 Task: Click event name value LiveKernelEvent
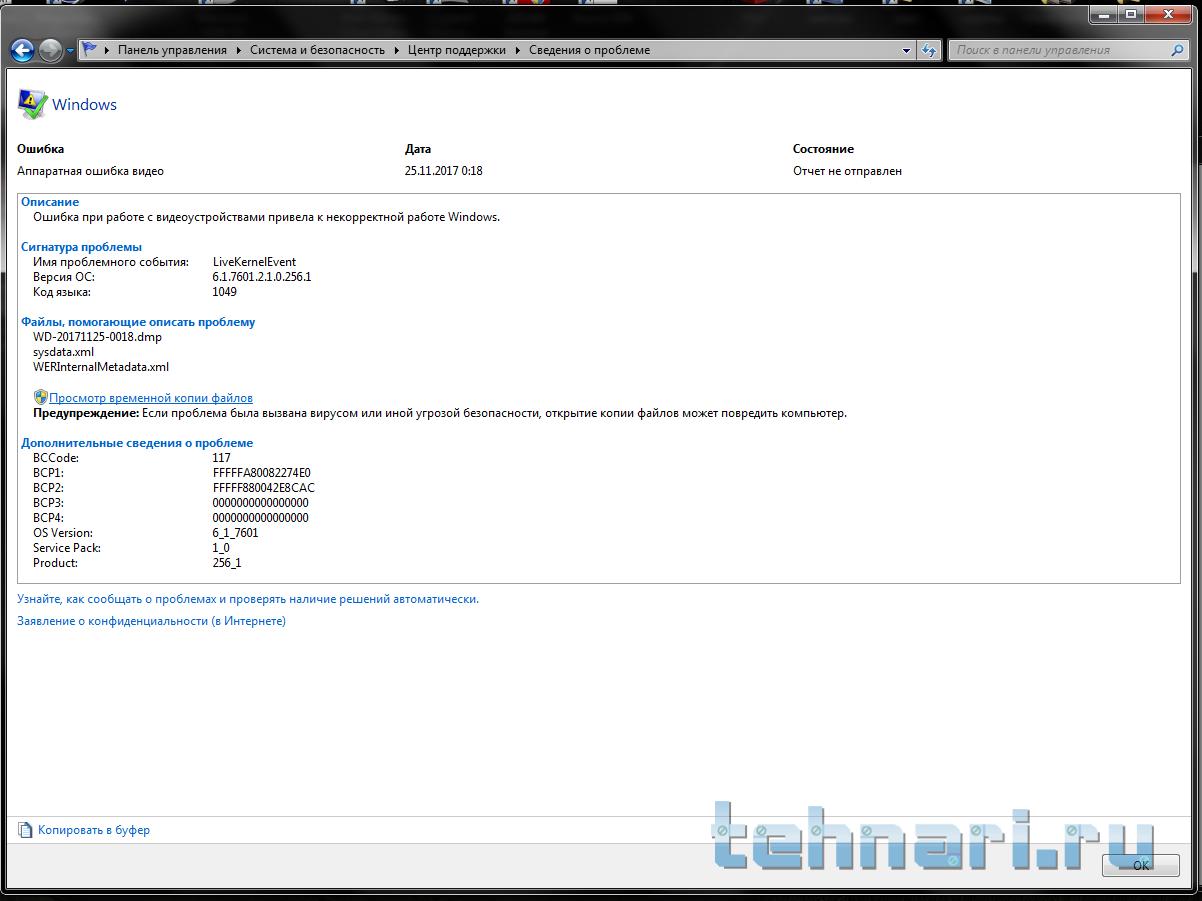tap(254, 262)
